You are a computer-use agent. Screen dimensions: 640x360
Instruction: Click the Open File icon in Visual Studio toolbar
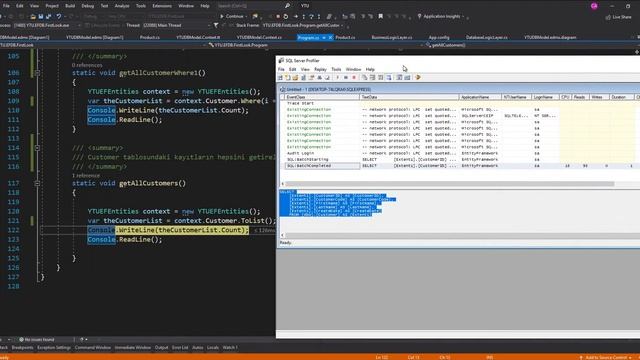33,16
